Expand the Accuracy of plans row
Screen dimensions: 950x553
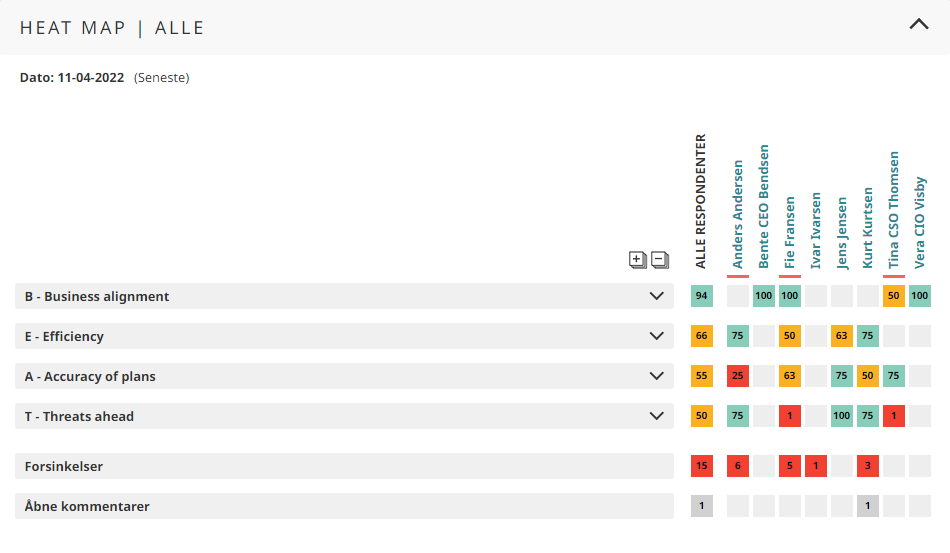pyautogui.click(x=657, y=376)
